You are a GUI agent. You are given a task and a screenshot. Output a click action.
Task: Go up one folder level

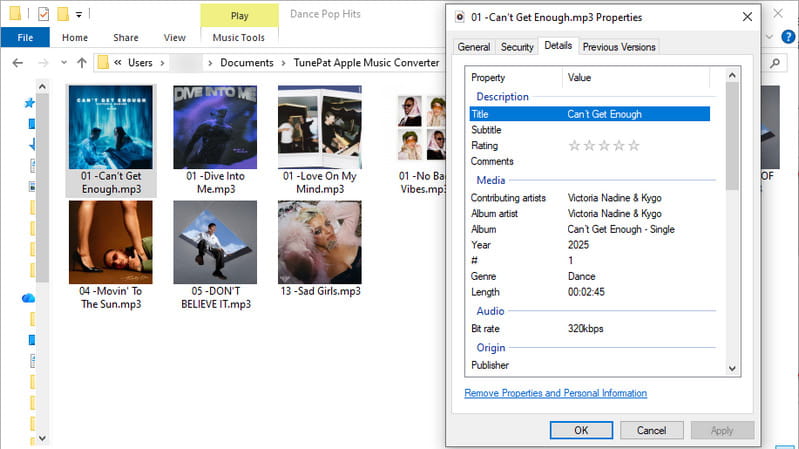[82, 63]
